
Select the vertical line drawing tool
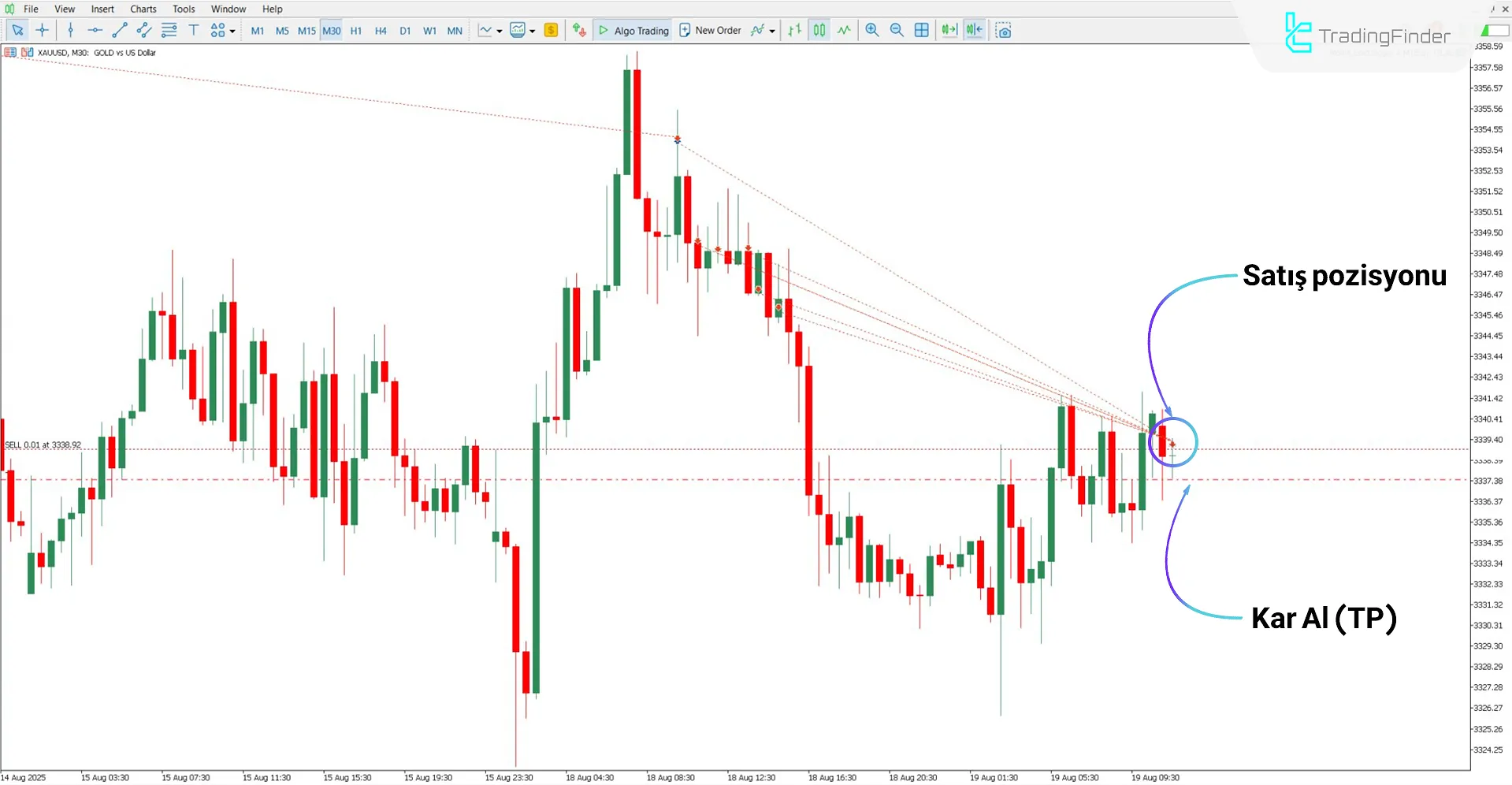71,30
